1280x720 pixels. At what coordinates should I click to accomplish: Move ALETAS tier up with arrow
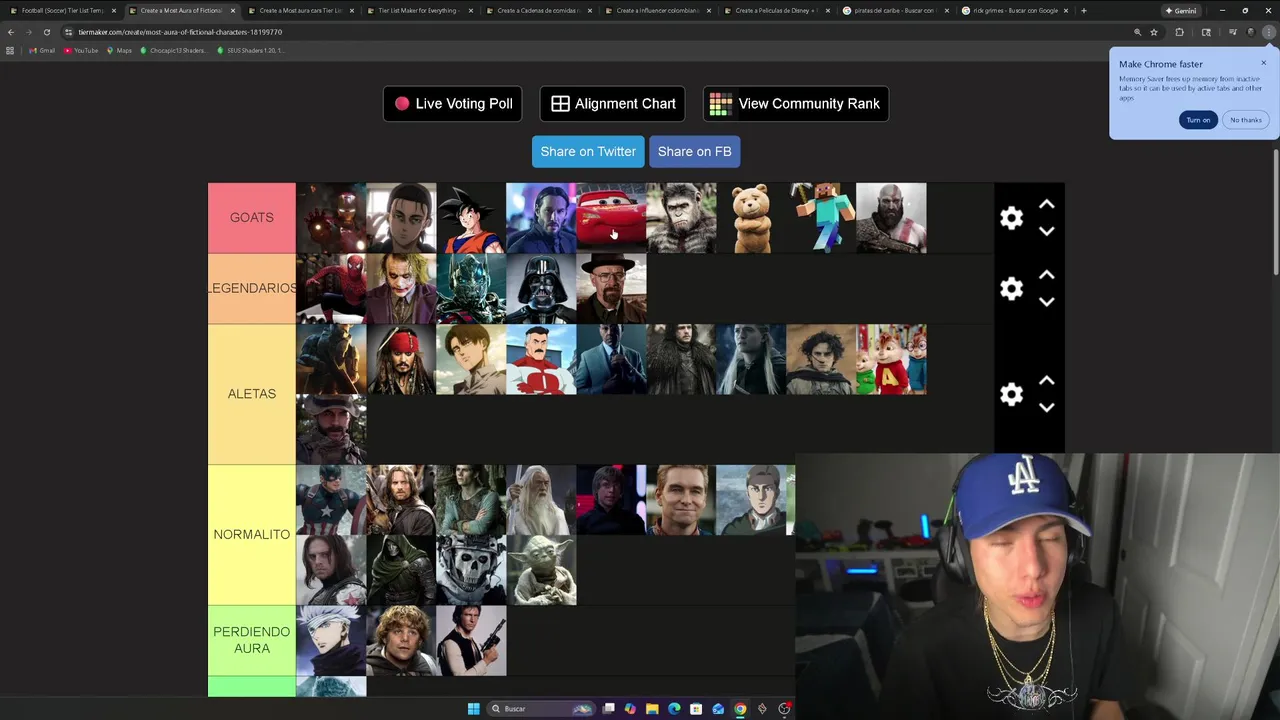(1046, 381)
